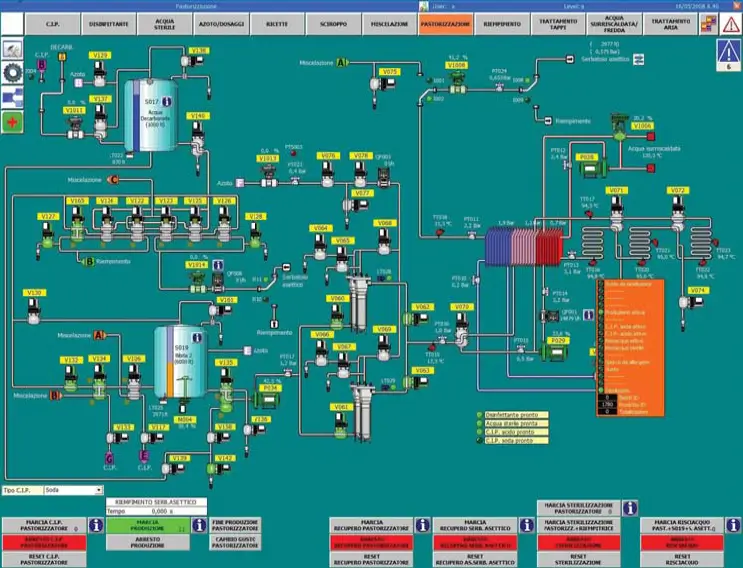
Task: Click the plate heat exchanger graphic
Action: pyautogui.click(x=523, y=244)
